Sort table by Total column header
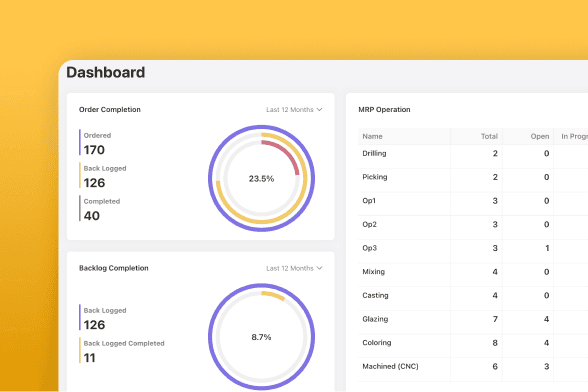This screenshot has height=392, width=588. 489,137
